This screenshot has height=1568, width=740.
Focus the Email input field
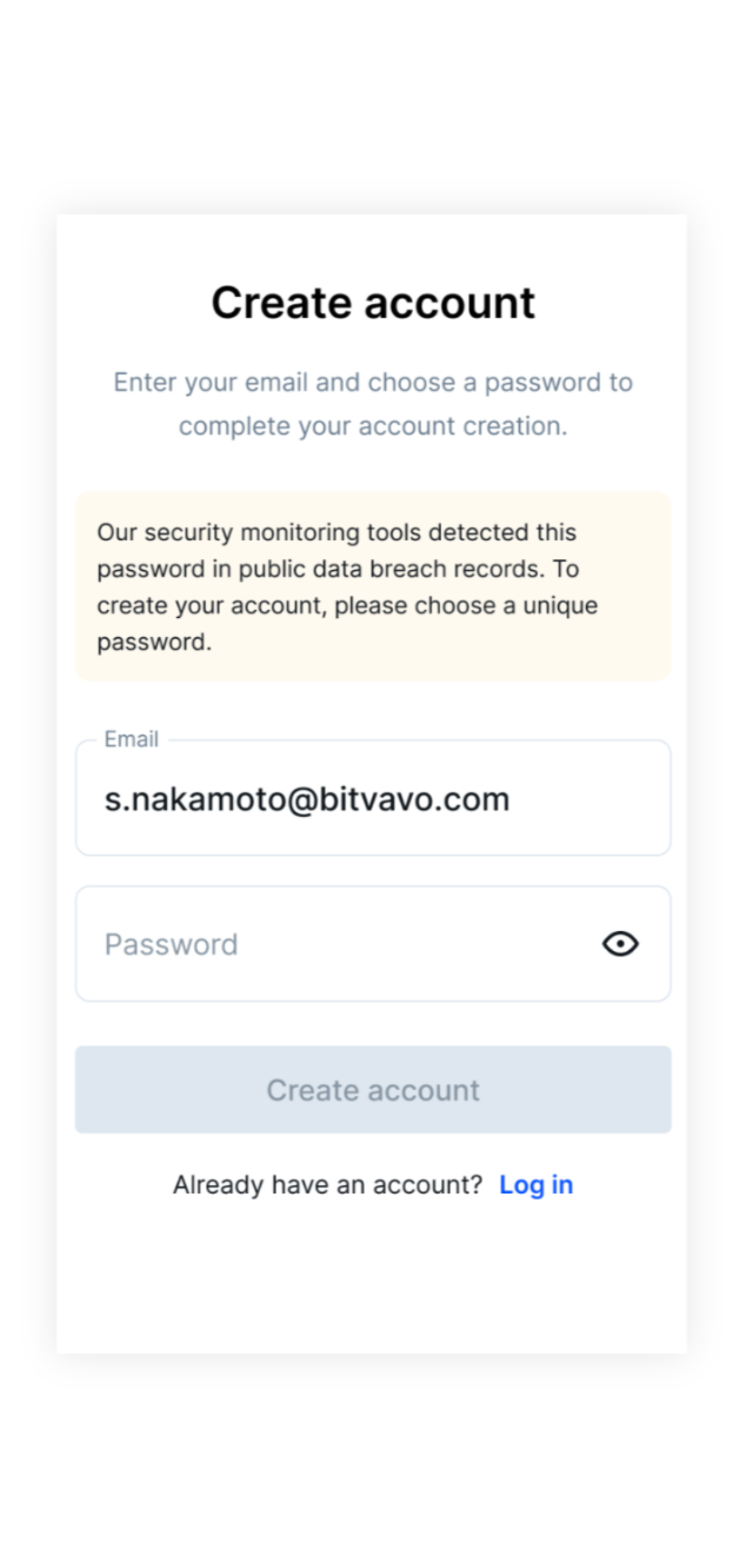click(x=373, y=797)
